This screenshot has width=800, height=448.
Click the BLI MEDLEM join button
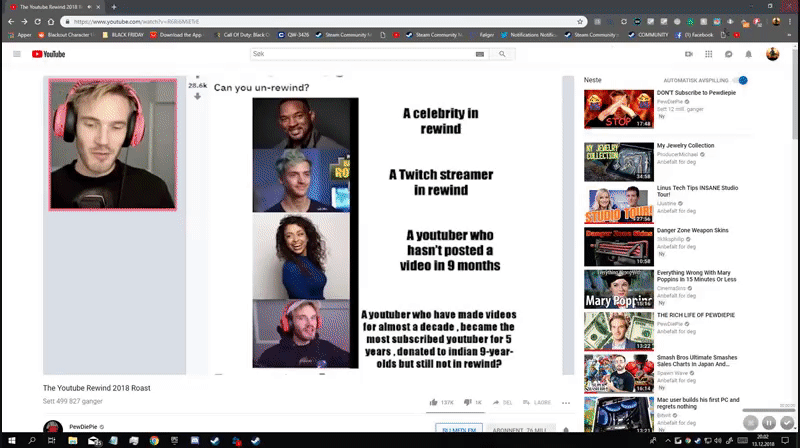point(459,429)
